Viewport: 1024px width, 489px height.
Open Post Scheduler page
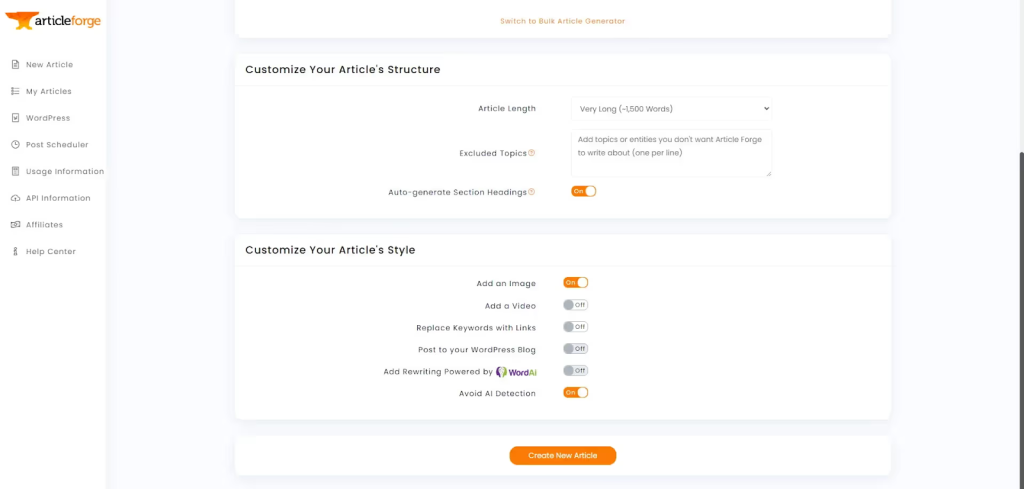57,145
